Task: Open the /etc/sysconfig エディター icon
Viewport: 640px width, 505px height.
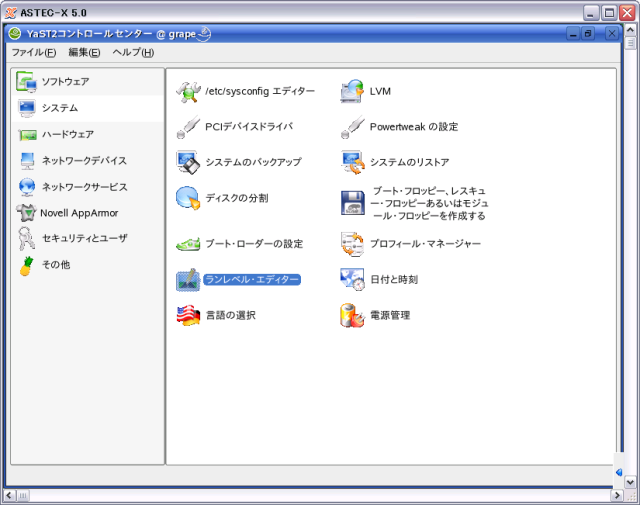Action: 188,92
